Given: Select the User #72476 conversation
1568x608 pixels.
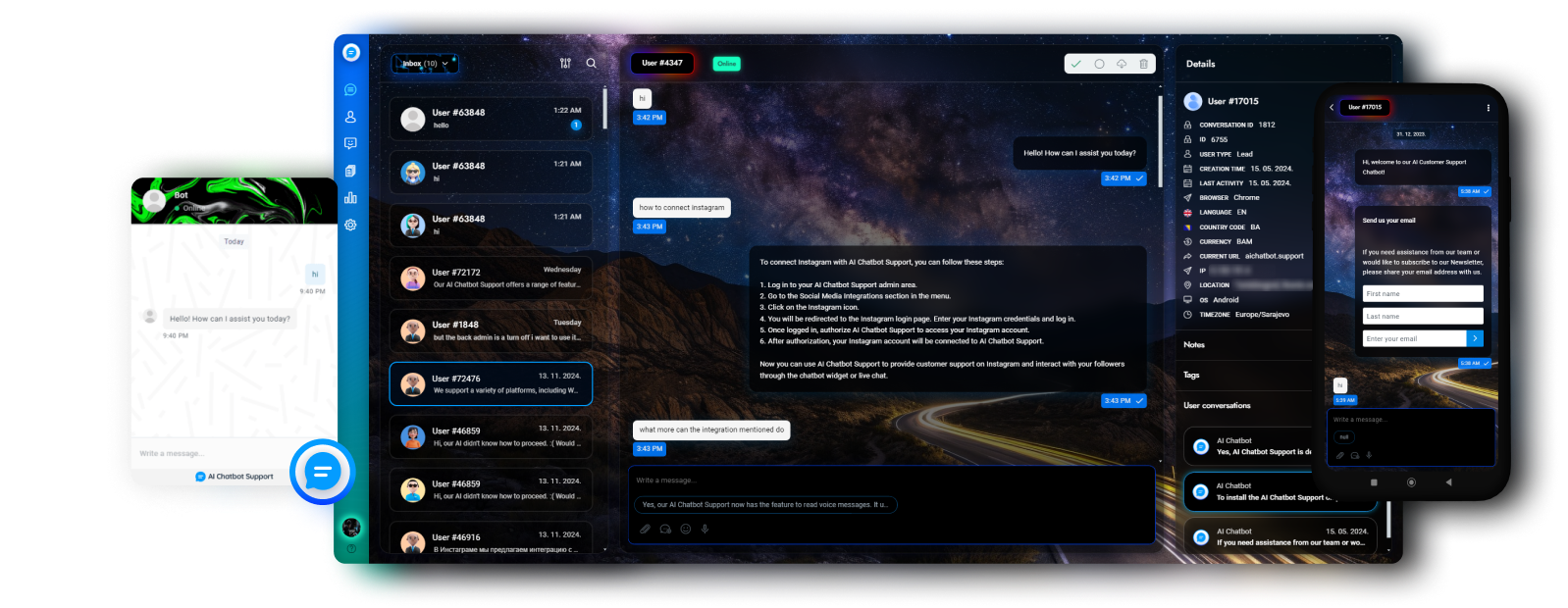Looking at the screenshot, I should coord(491,383).
